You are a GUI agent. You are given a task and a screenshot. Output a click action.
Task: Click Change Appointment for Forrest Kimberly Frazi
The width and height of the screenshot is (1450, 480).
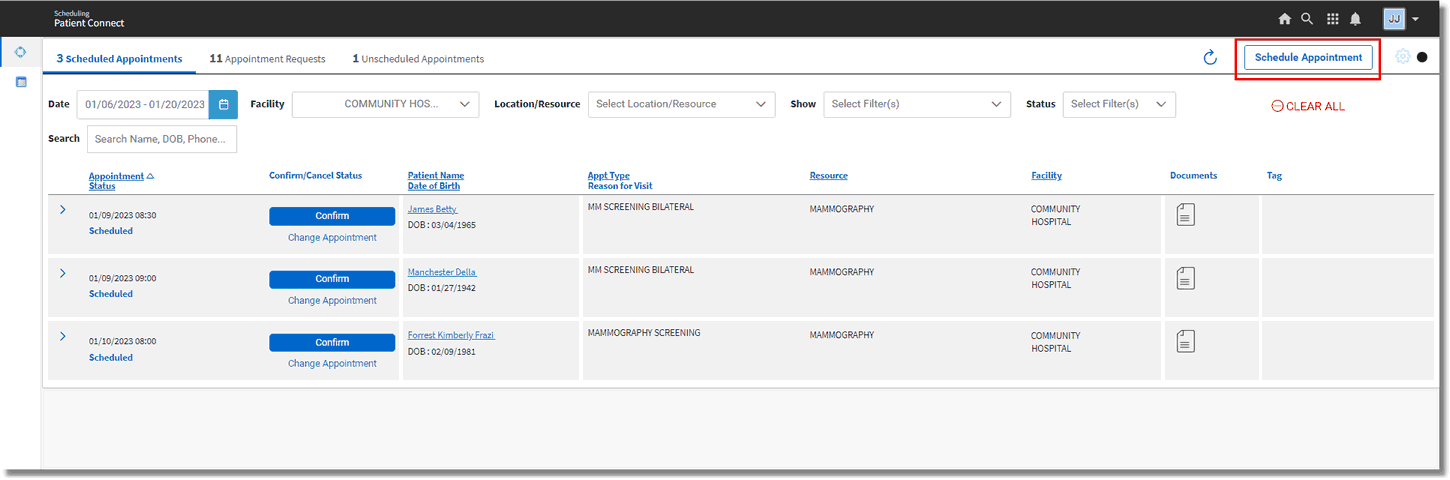pos(332,364)
